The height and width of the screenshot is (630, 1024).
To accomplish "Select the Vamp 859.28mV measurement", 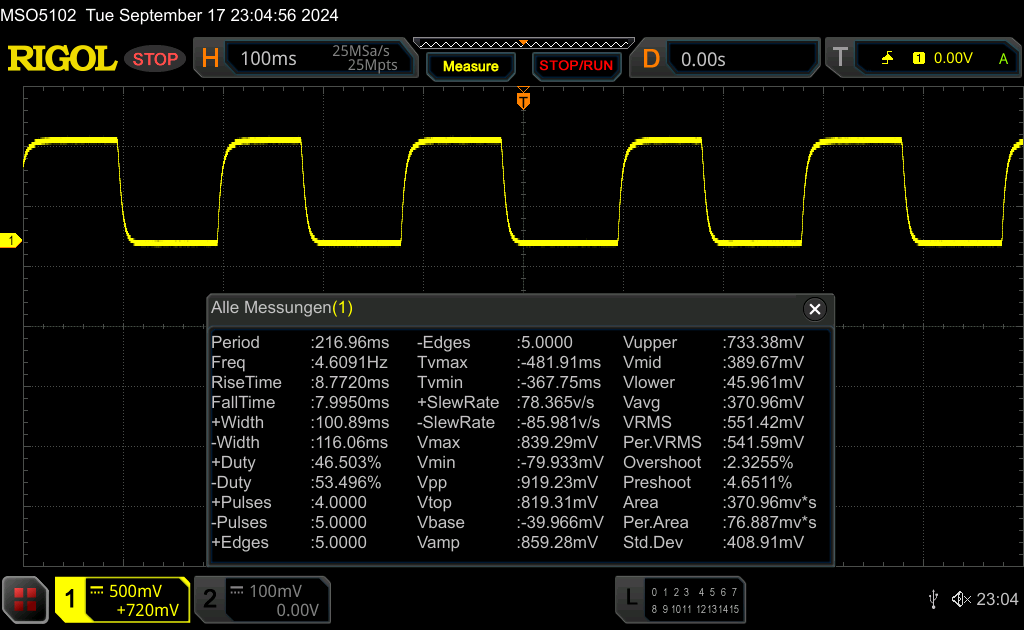I will click(x=507, y=543).
